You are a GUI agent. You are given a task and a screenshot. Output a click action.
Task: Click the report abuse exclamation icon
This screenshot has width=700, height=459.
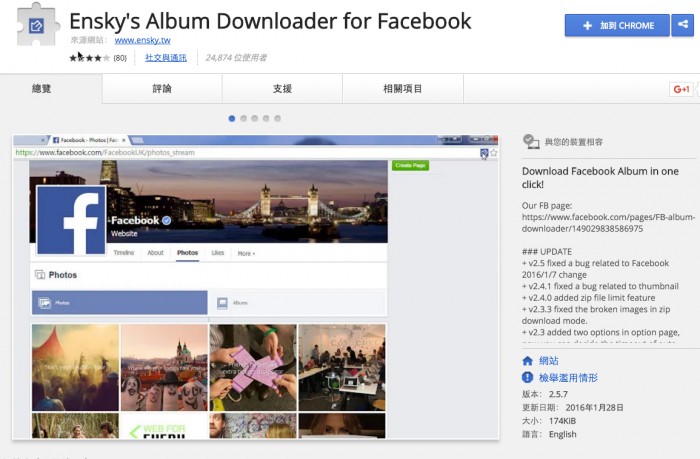tap(527, 378)
